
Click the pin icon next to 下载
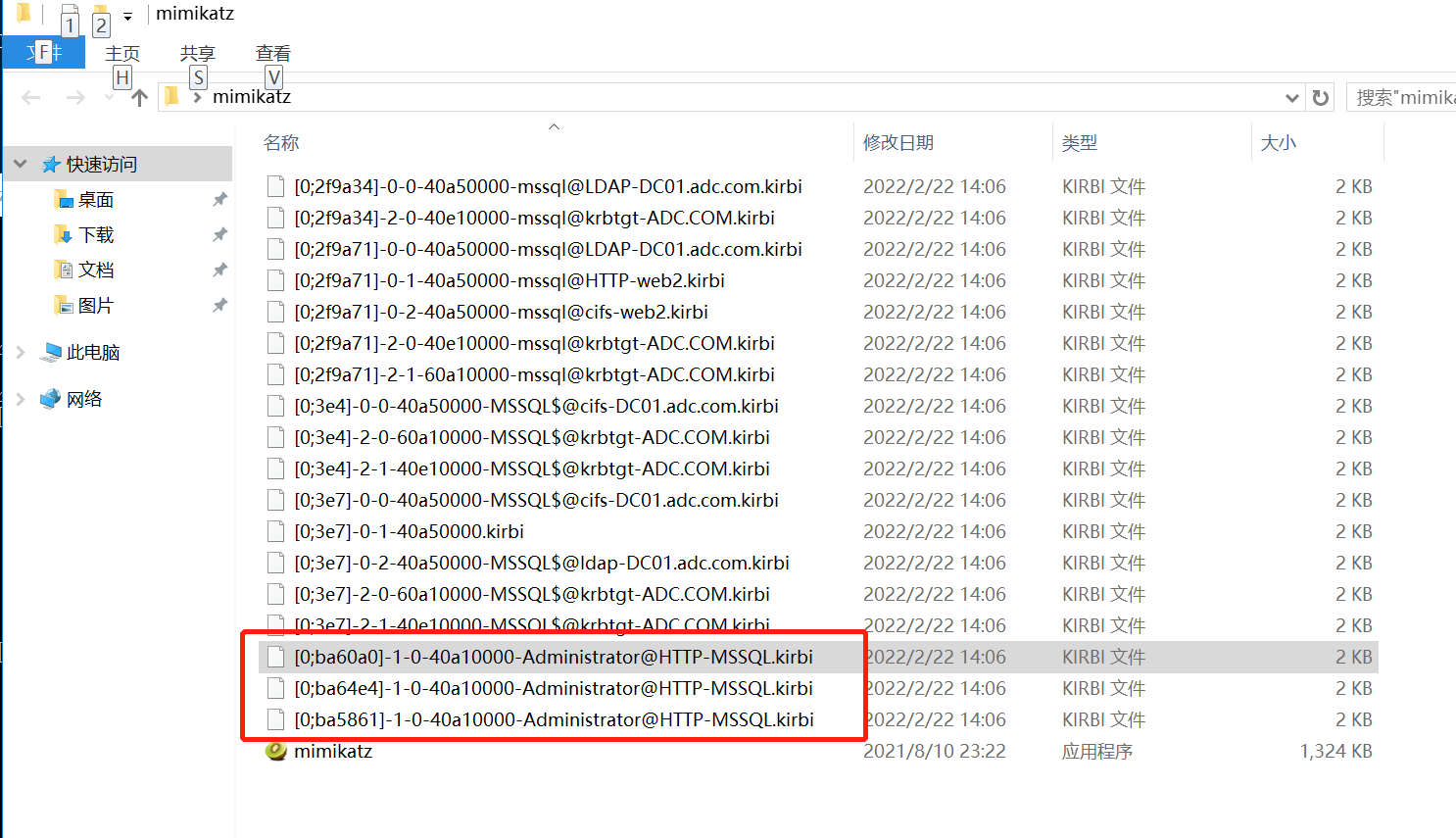[x=219, y=235]
